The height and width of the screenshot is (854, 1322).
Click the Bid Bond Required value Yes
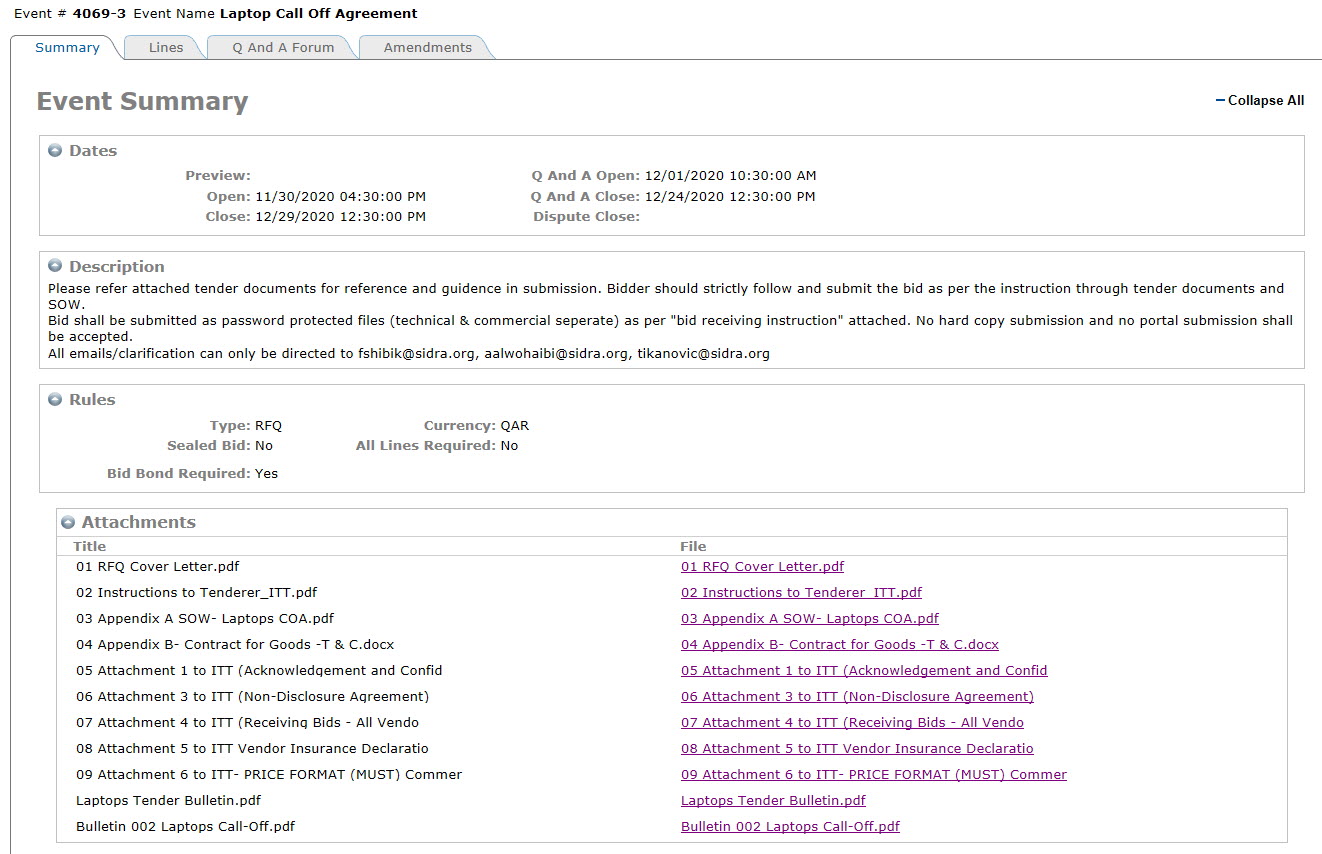[x=266, y=473]
